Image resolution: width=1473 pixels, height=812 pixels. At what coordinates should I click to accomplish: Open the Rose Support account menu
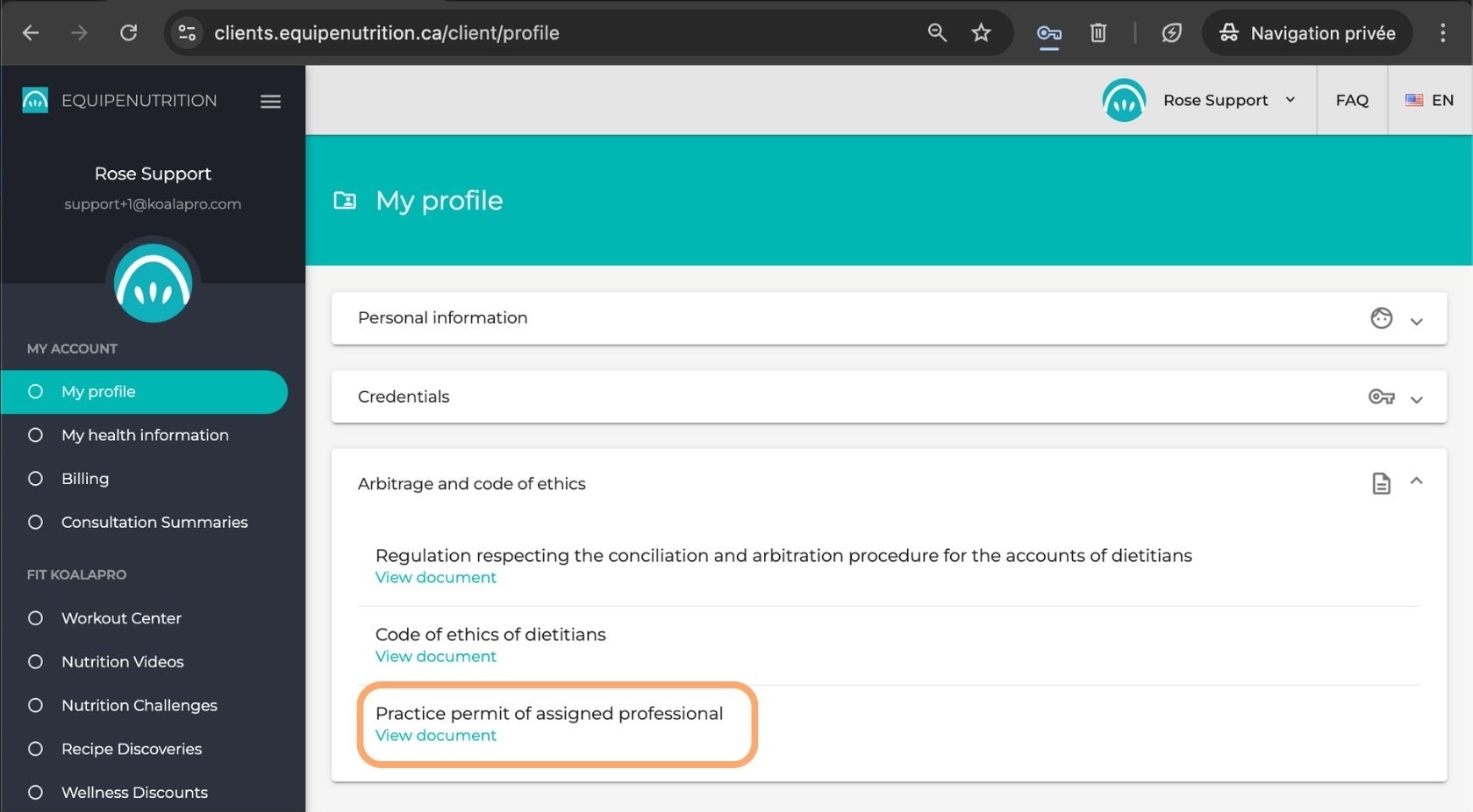(x=1290, y=100)
